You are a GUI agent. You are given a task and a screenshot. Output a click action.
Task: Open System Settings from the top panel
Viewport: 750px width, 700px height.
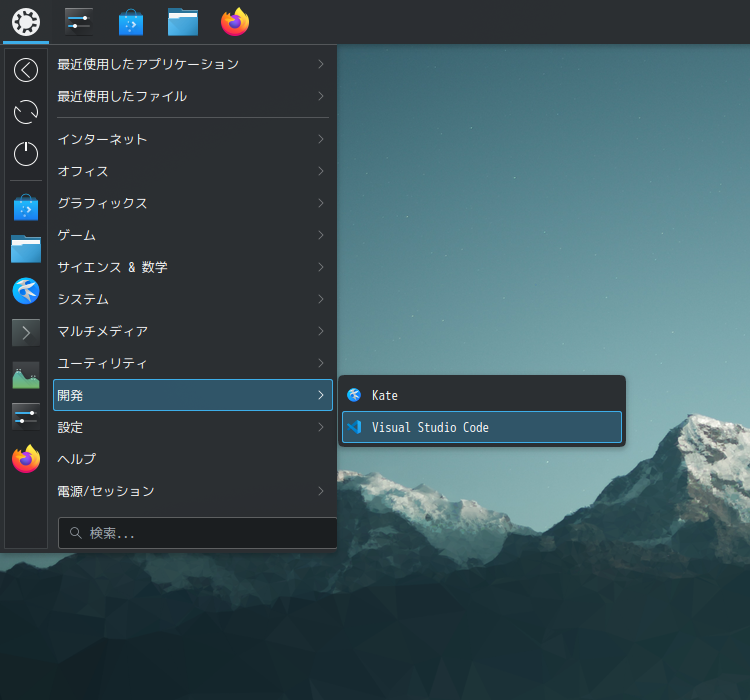coord(78,22)
